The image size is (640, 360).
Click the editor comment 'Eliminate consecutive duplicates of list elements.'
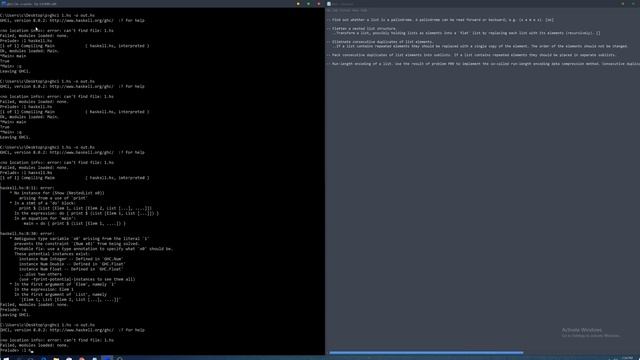[380, 42]
